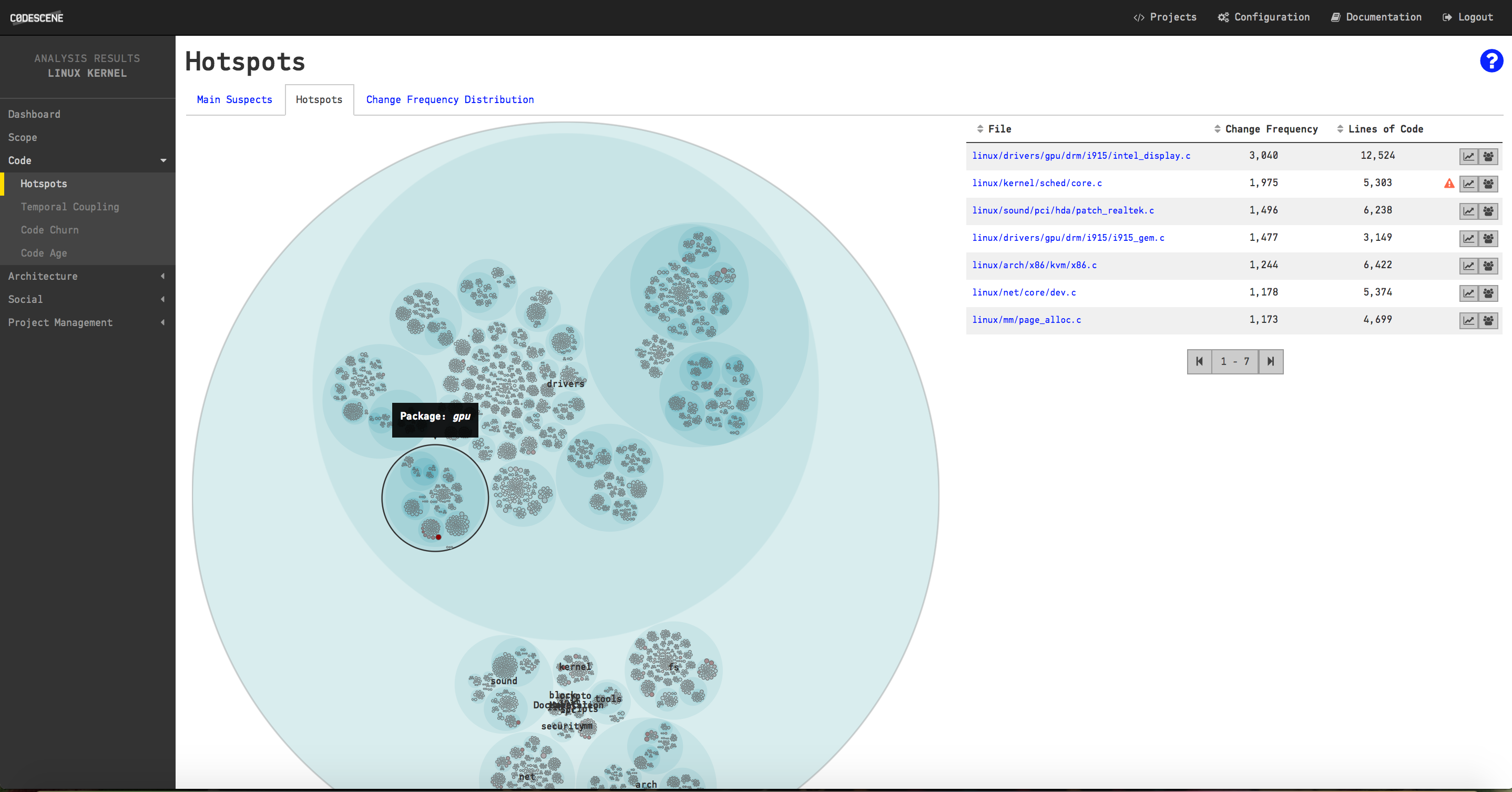
Task: Expand the Project Management sidebar section
Action: click(163, 322)
